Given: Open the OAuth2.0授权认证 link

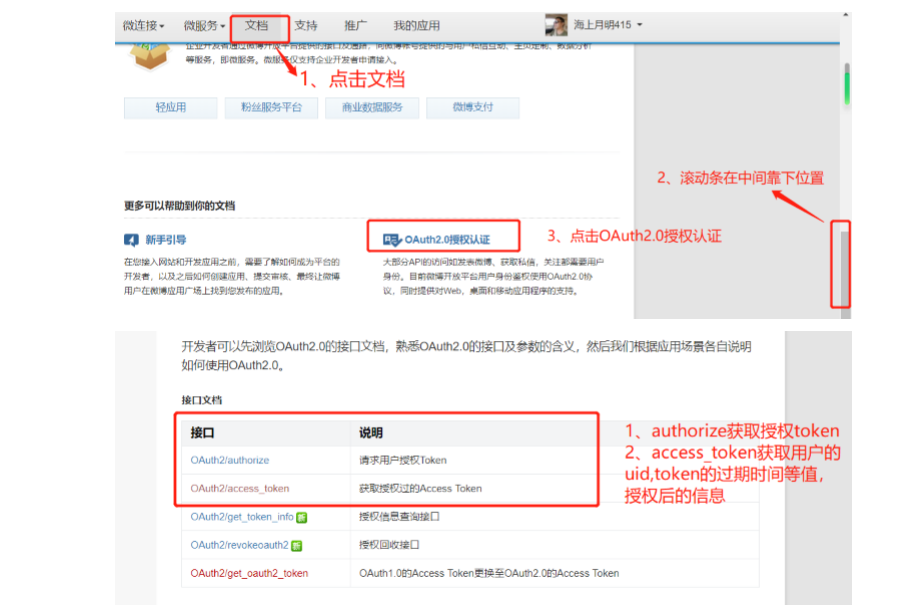Looking at the screenshot, I should point(447,240).
